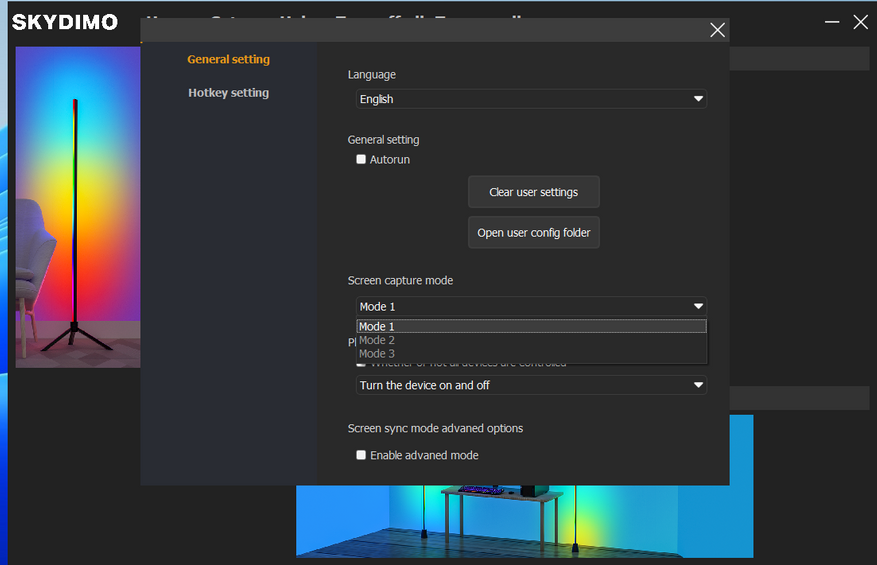Viewport: 877px width, 565px height.
Task: Minimize the Skydimo main window
Action: pyautogui.click(x=832, y=21)
